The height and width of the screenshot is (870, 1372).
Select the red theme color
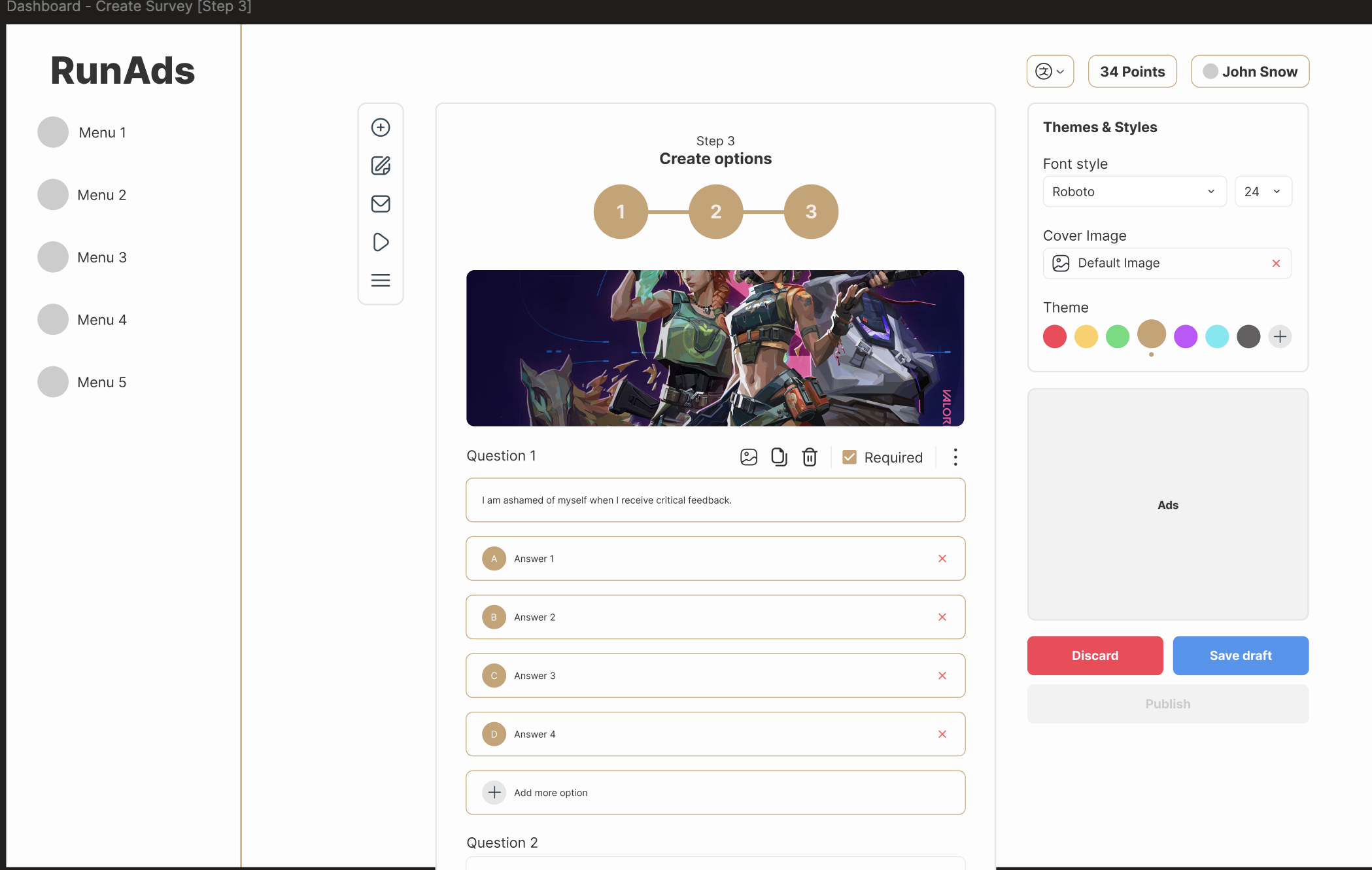(1055, 336)
